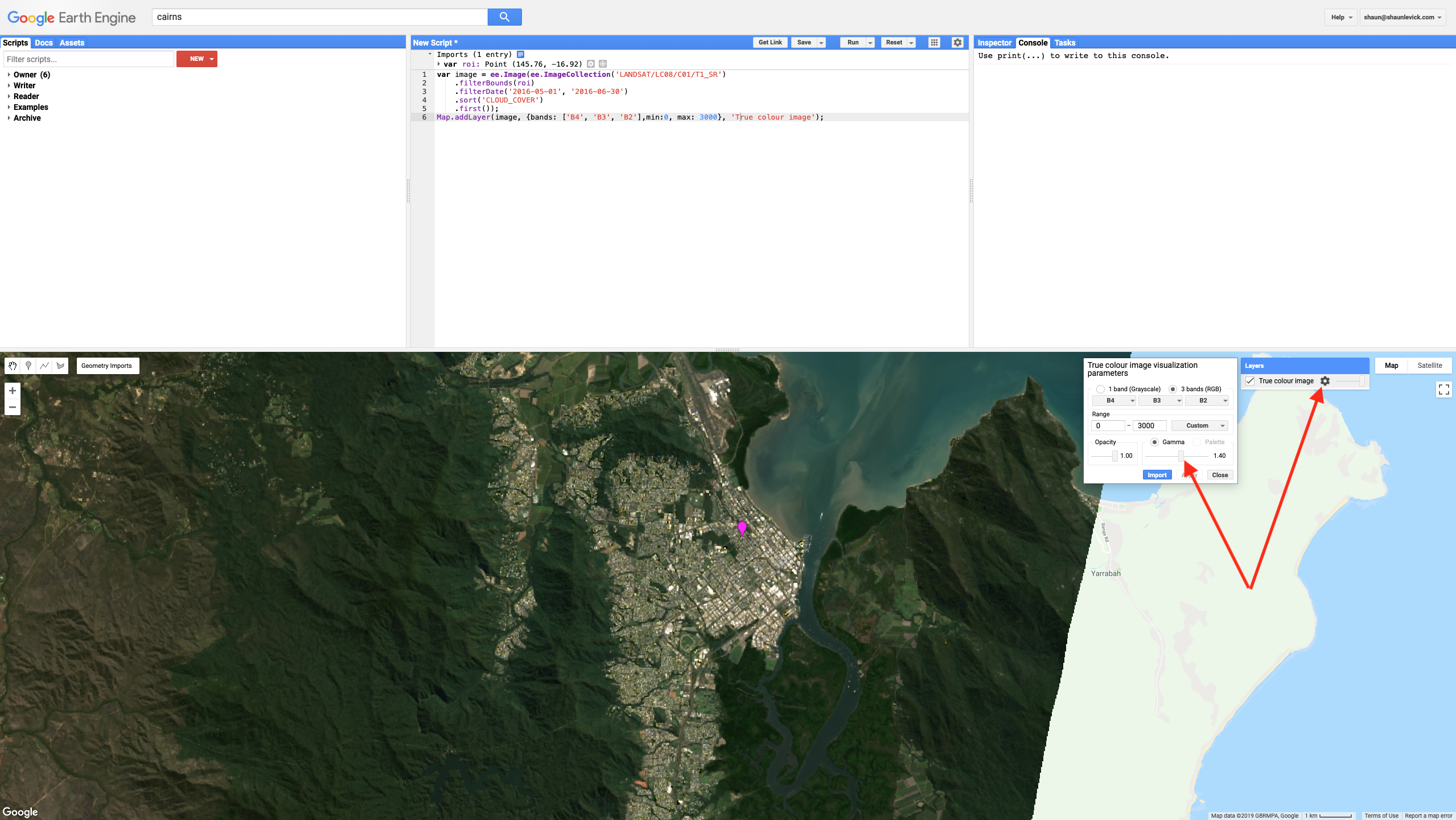Open the Apps grid icon in editor toolbar
This screenshot has width=1456, height=820.
tap(934, 42)
